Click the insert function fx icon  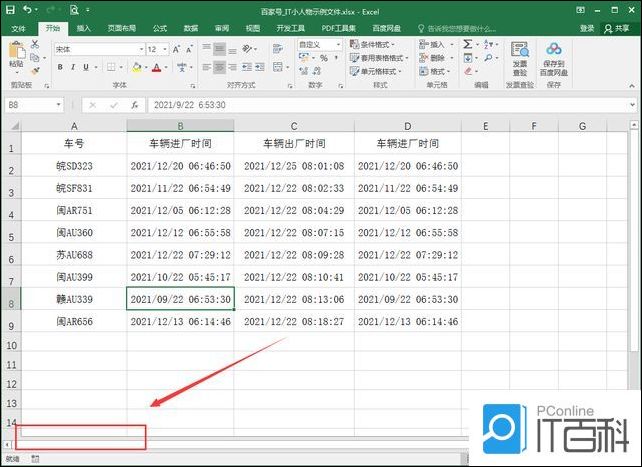pos(134,105)
